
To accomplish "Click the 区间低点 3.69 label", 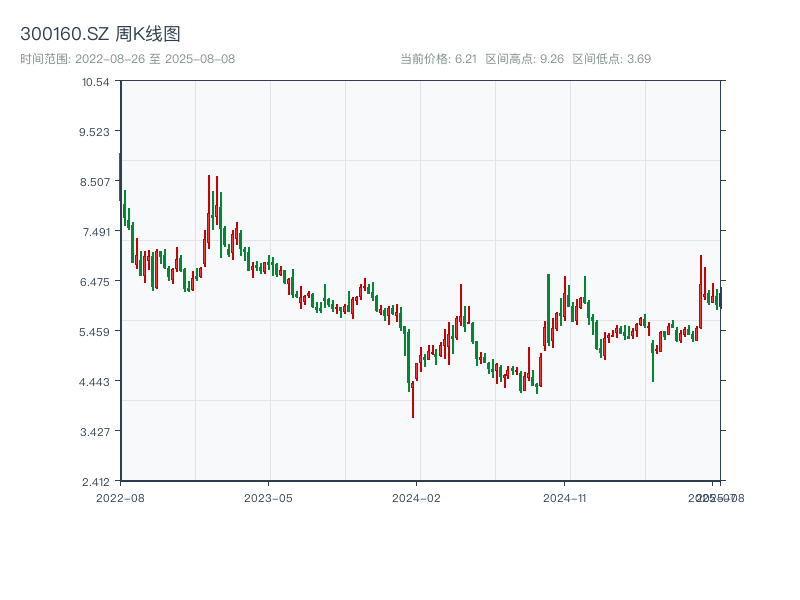I will click(611, 59).
